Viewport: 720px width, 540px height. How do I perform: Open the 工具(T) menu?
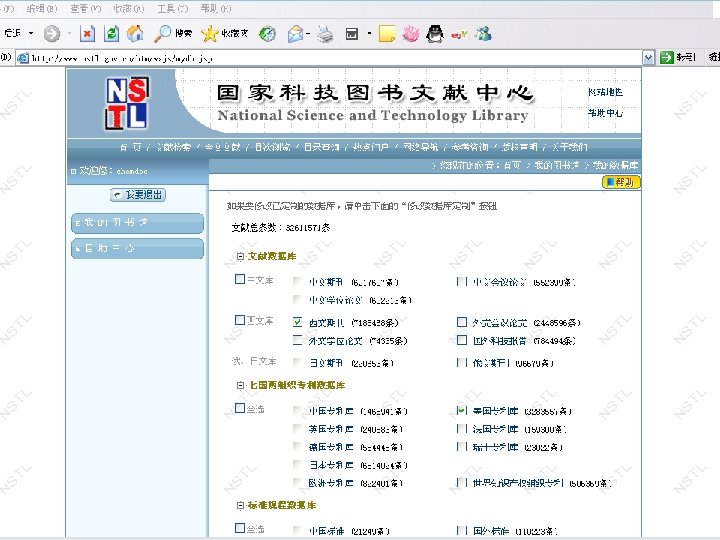pyautogui.click(x=173, y=8)
